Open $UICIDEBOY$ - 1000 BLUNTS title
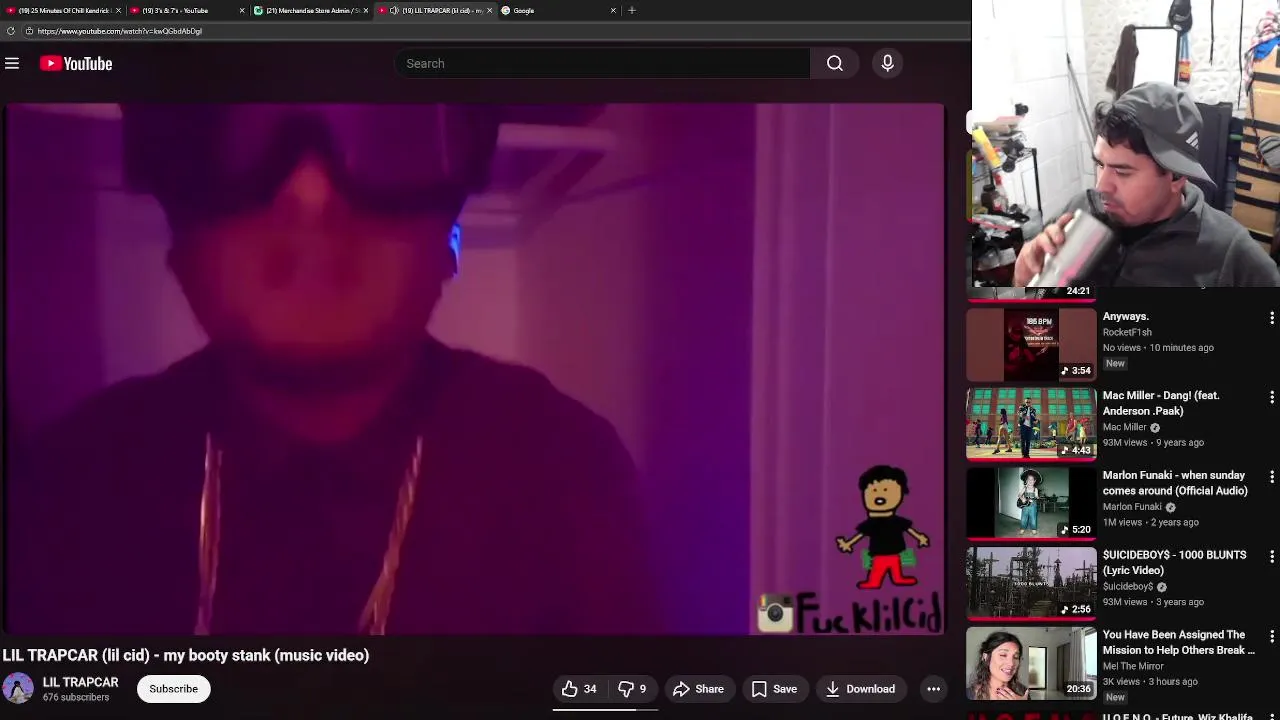Viewport: 1280px width, 720px height. click(1174, 562)
